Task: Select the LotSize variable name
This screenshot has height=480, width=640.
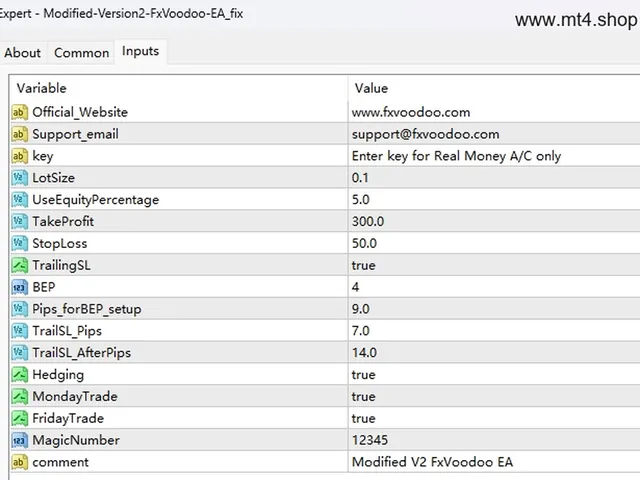Action: pyautogui.click(x=53, y=178)
